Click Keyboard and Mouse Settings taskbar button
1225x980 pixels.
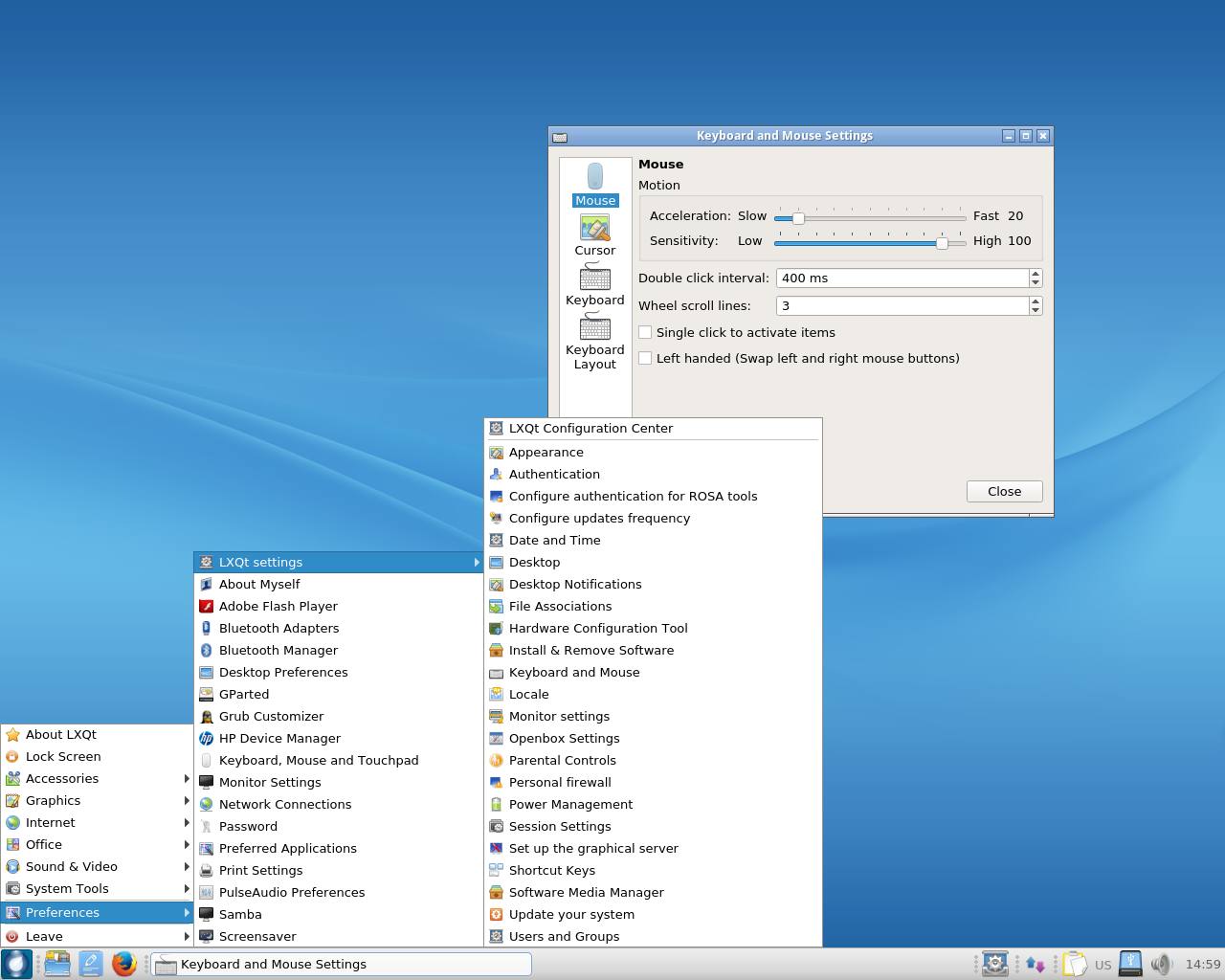tap(341, 964)
